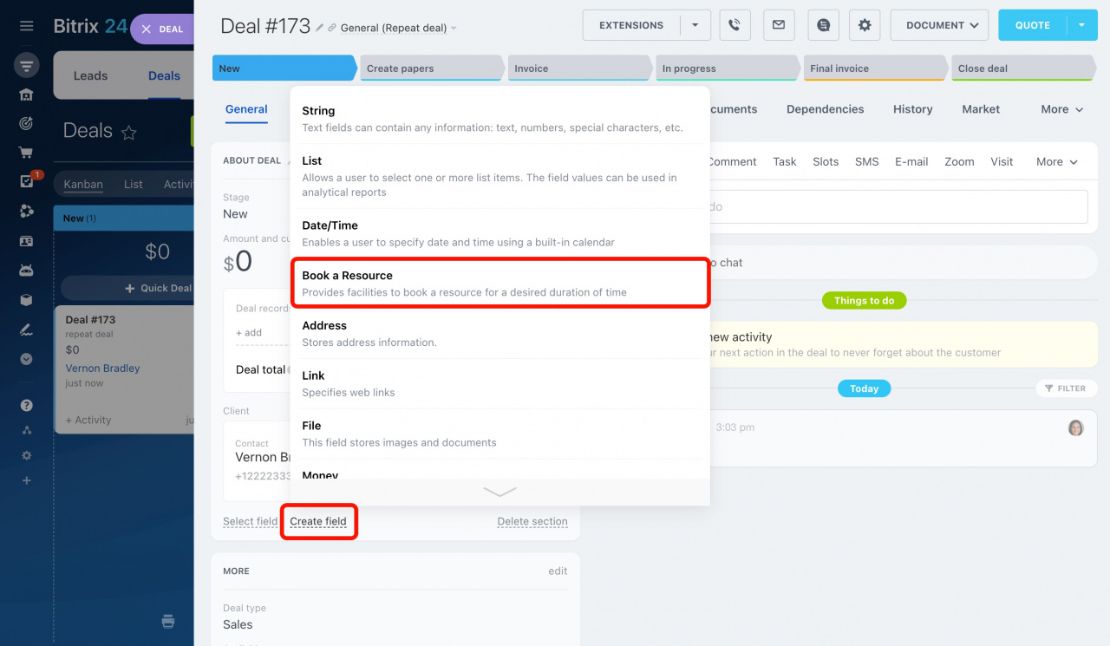
Task: Click the email envelope icon in the header
Action: [779, 25]
